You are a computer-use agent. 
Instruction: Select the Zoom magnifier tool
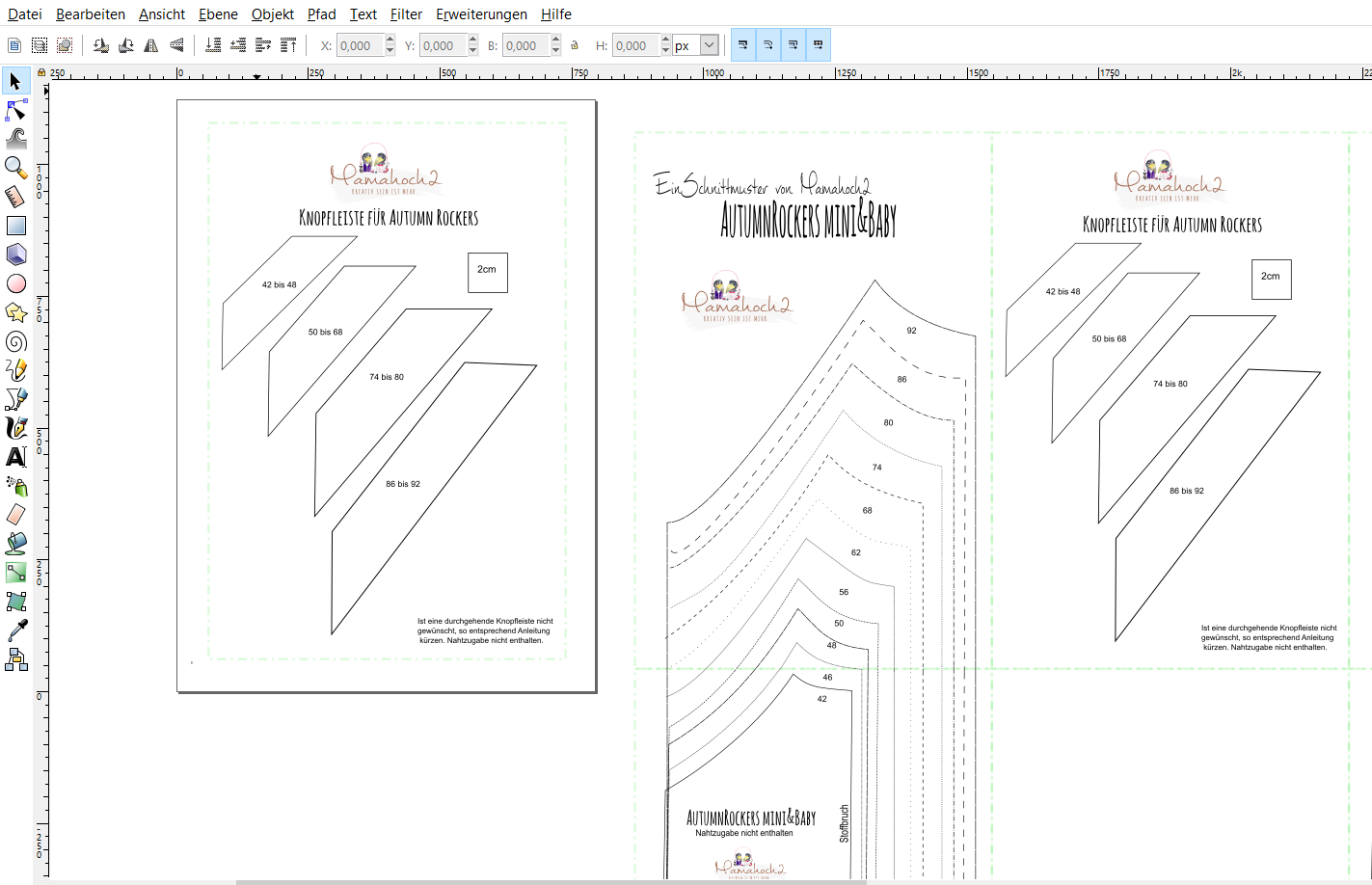tap(16, 168)
